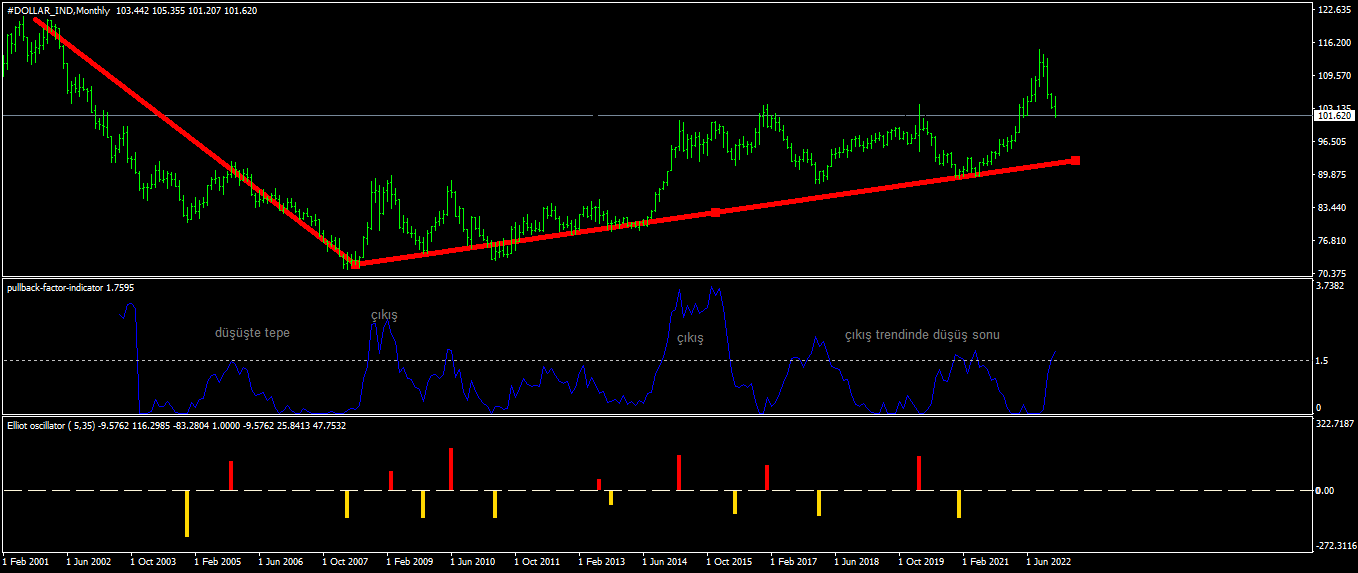Click the -272.3116 oscillator scale value
The image size is (1358, 573).
click(x=1338, y=546)
